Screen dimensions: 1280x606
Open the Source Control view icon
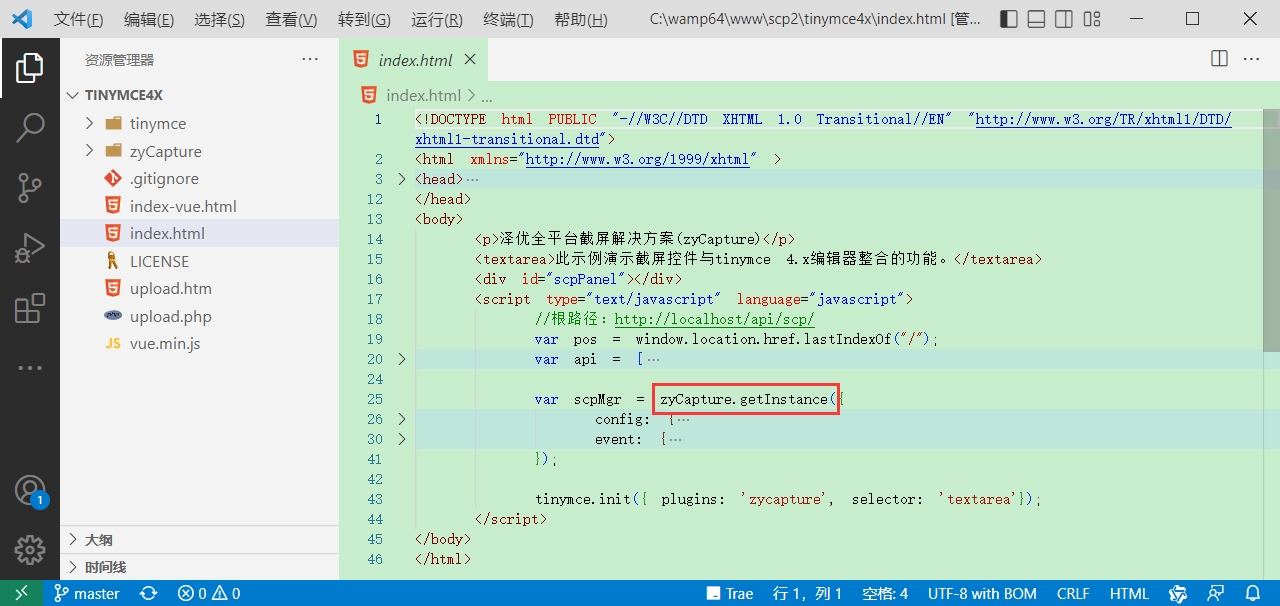pyautogui.click(x=30, y=187)
